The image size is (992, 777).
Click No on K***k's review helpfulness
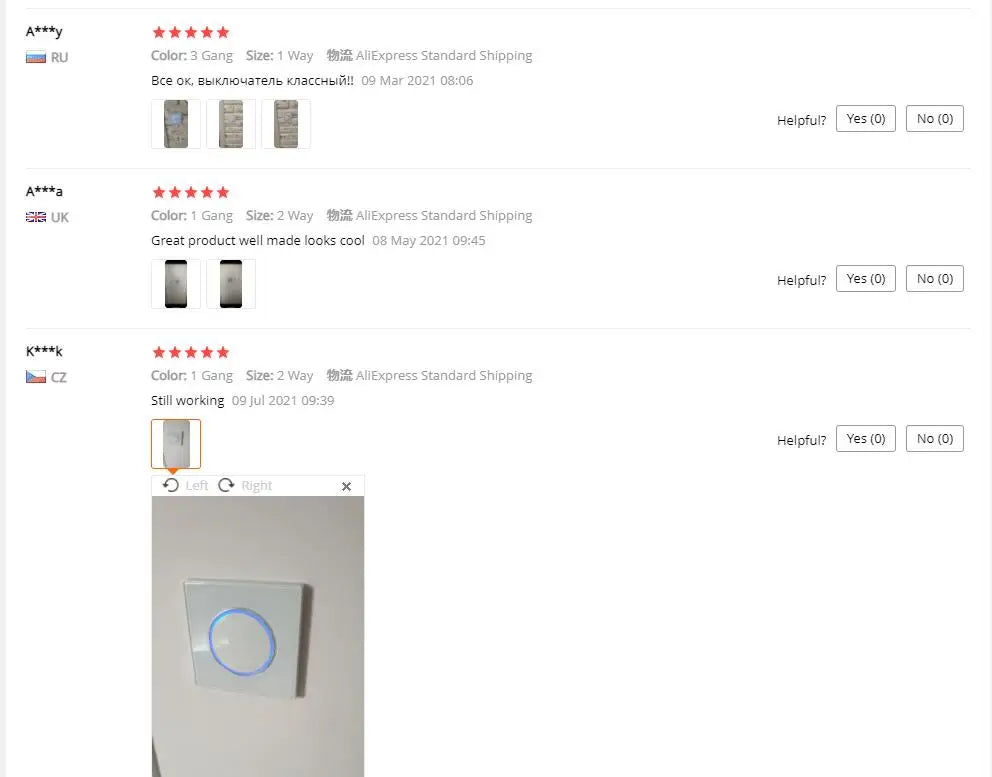point(933,438)
